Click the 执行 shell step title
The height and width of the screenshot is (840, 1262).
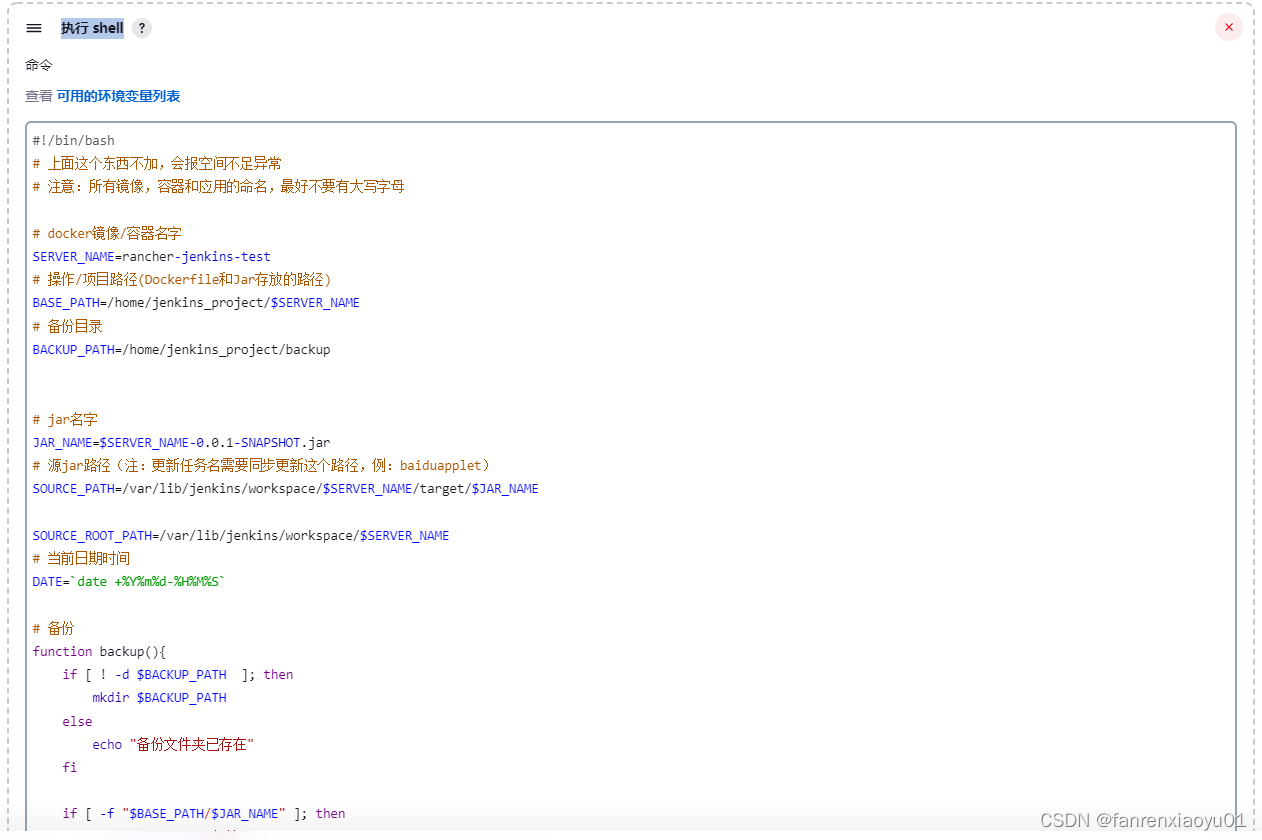[x=92, y=28]
